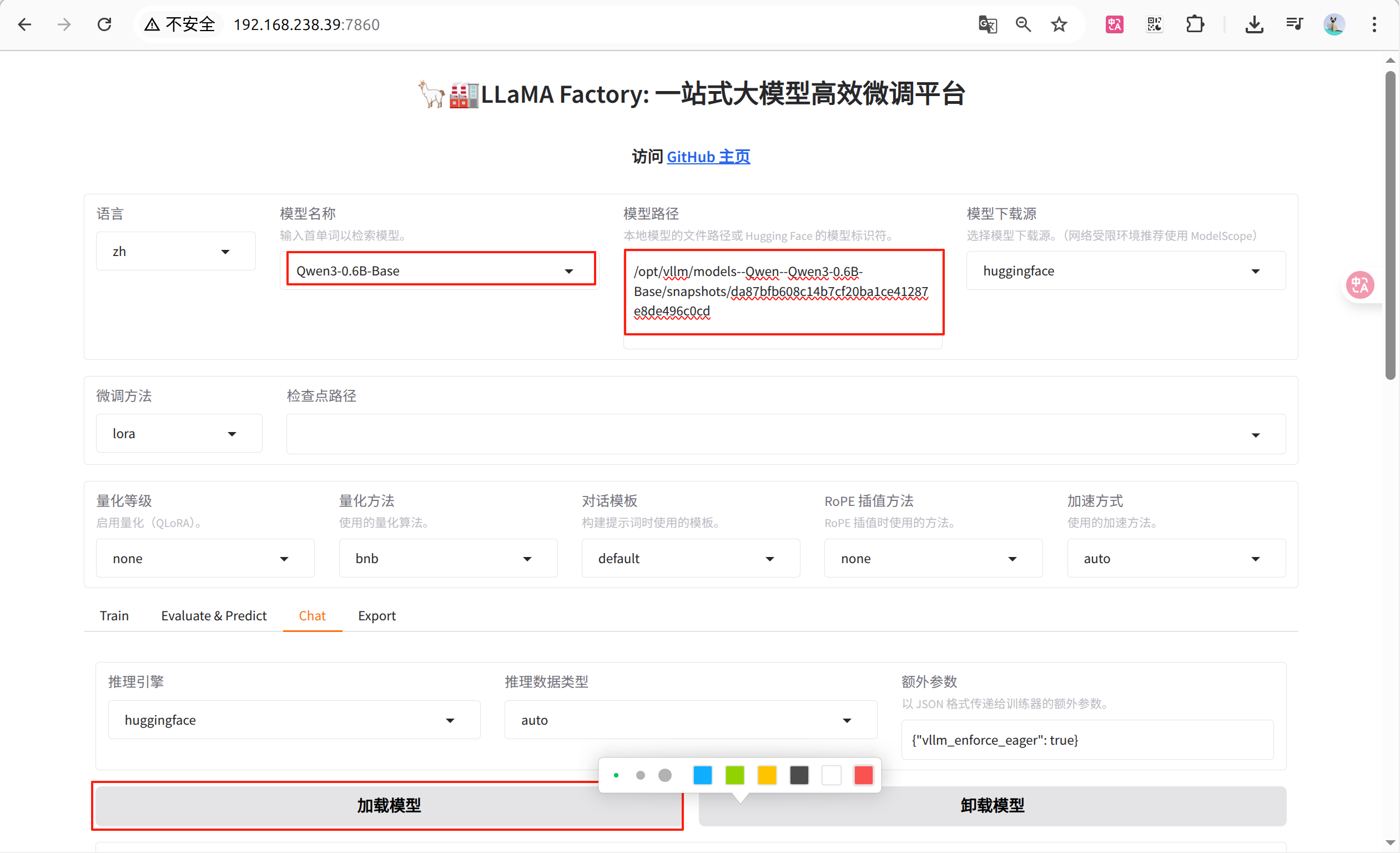Reload the page with browser refresh icon
The height and width of the screenshot is (853, 1400).
click(x=104, y=24)
